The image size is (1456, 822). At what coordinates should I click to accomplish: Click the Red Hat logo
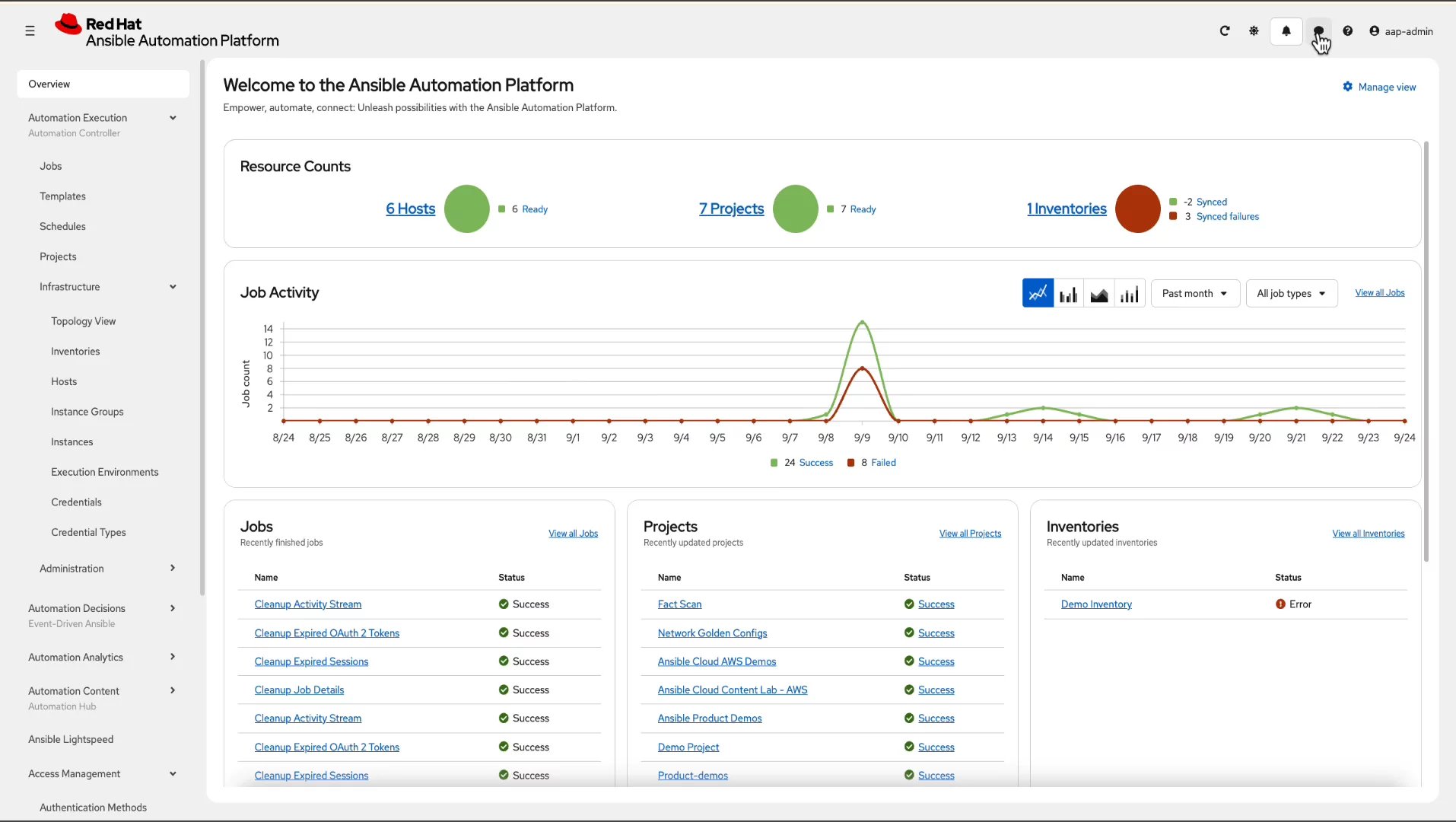[x=68, y=23]
